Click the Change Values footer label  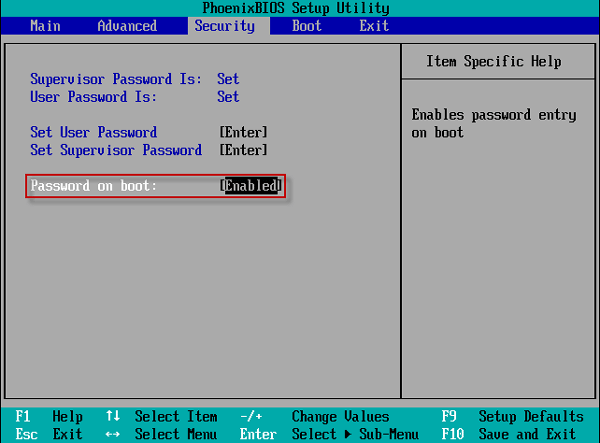341,416
